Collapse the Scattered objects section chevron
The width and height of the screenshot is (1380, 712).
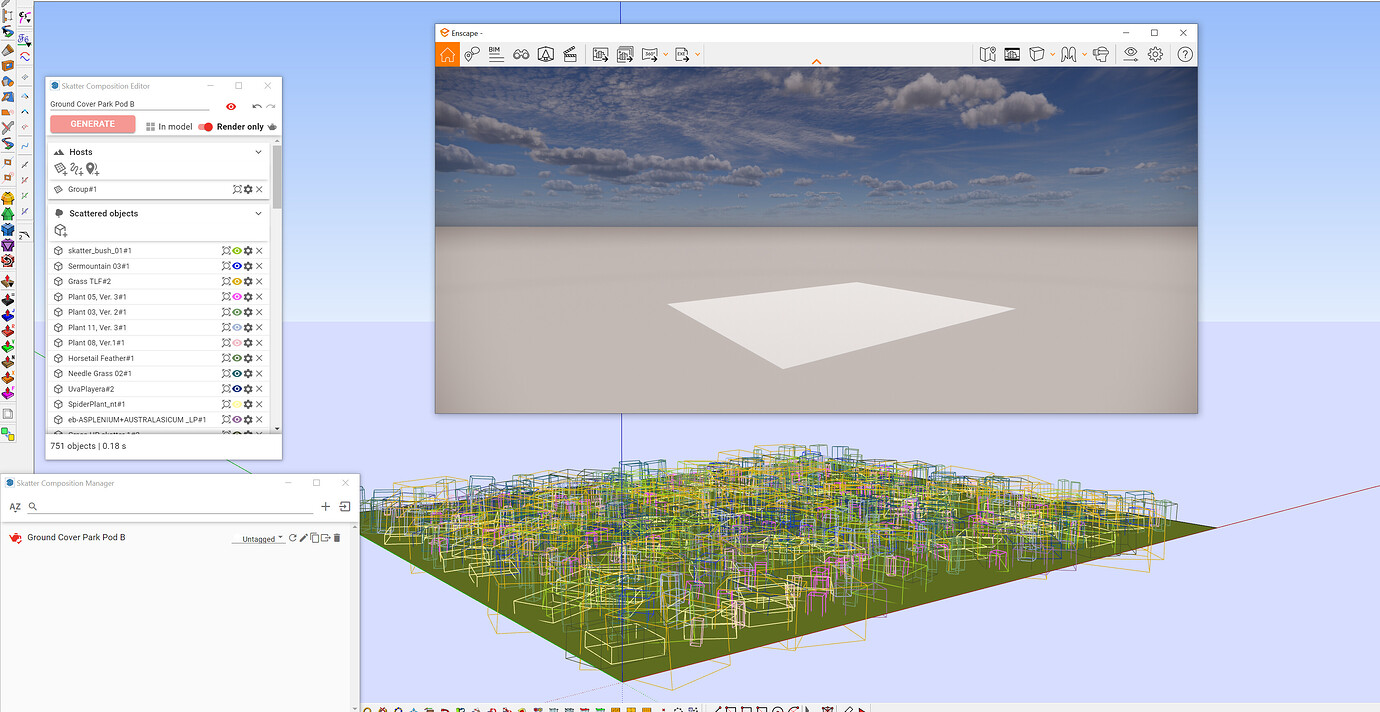(258, 213)
